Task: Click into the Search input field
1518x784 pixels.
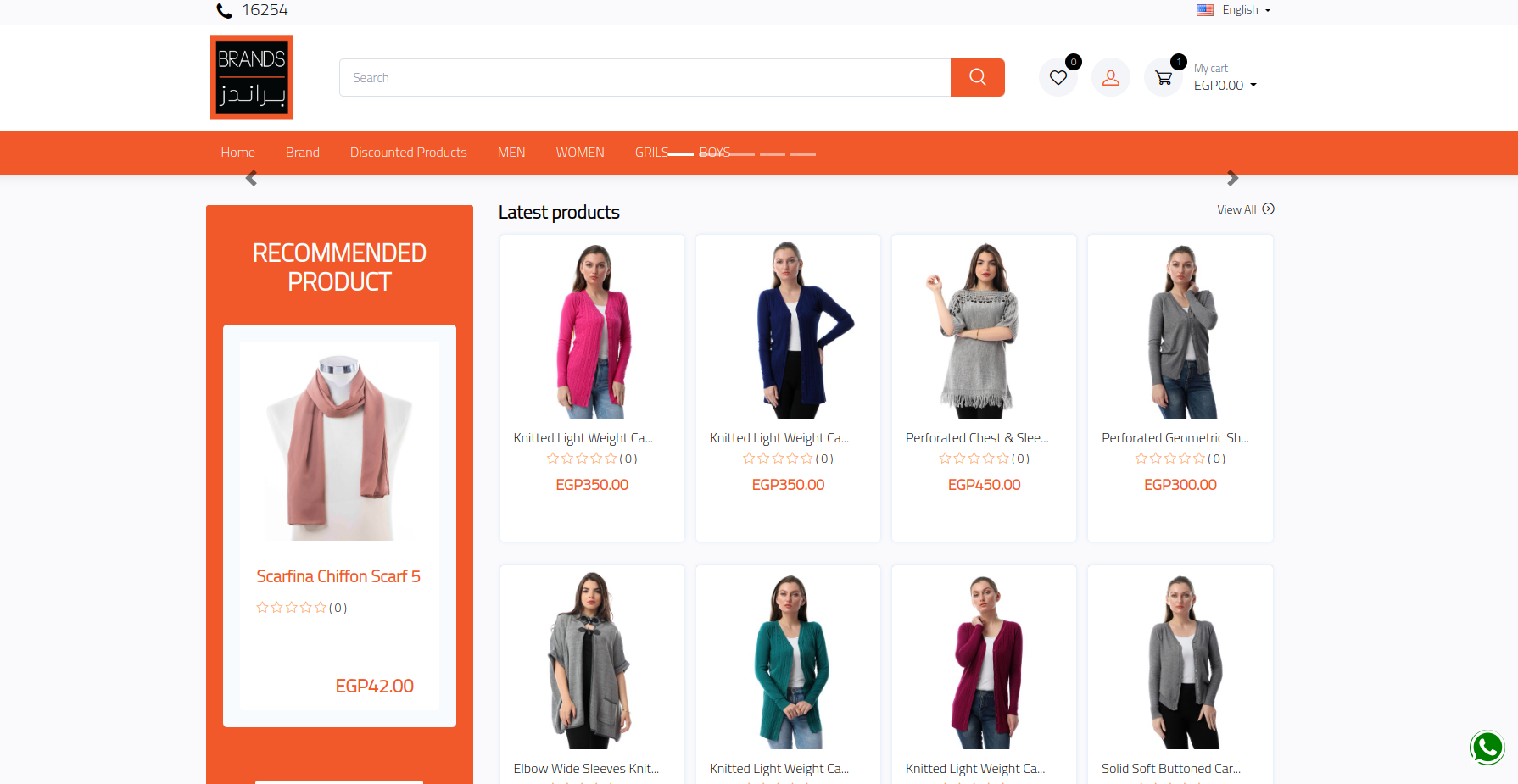Action: click(x=645, y=77)
